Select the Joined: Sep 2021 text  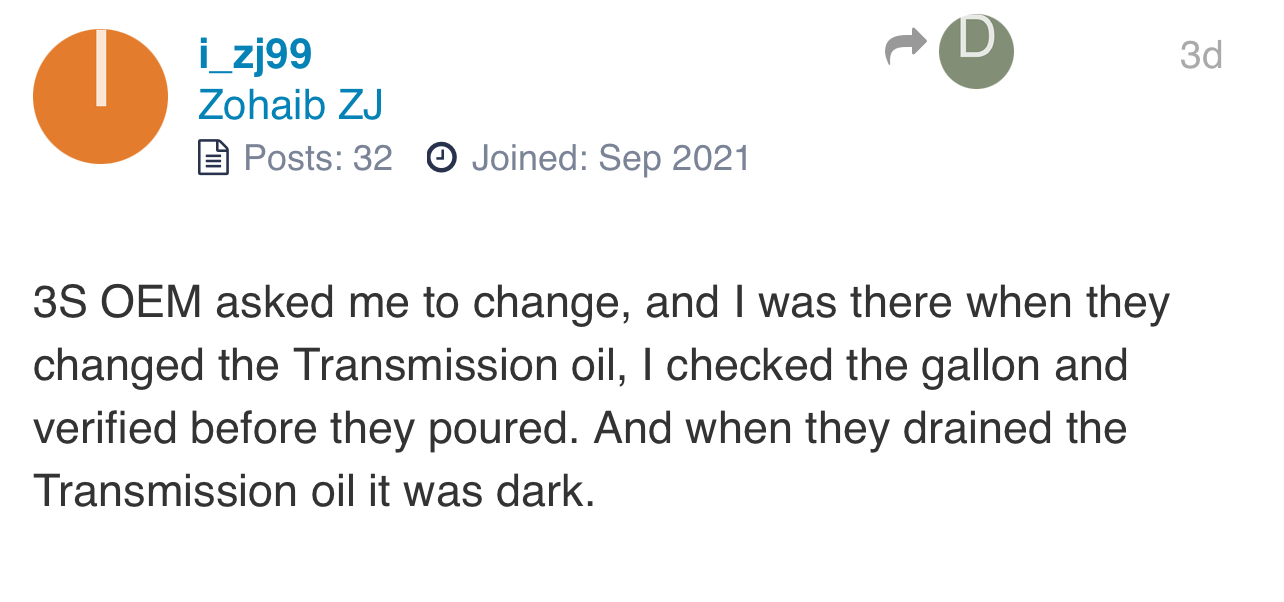pyautogui.click(x=610, y=158)
